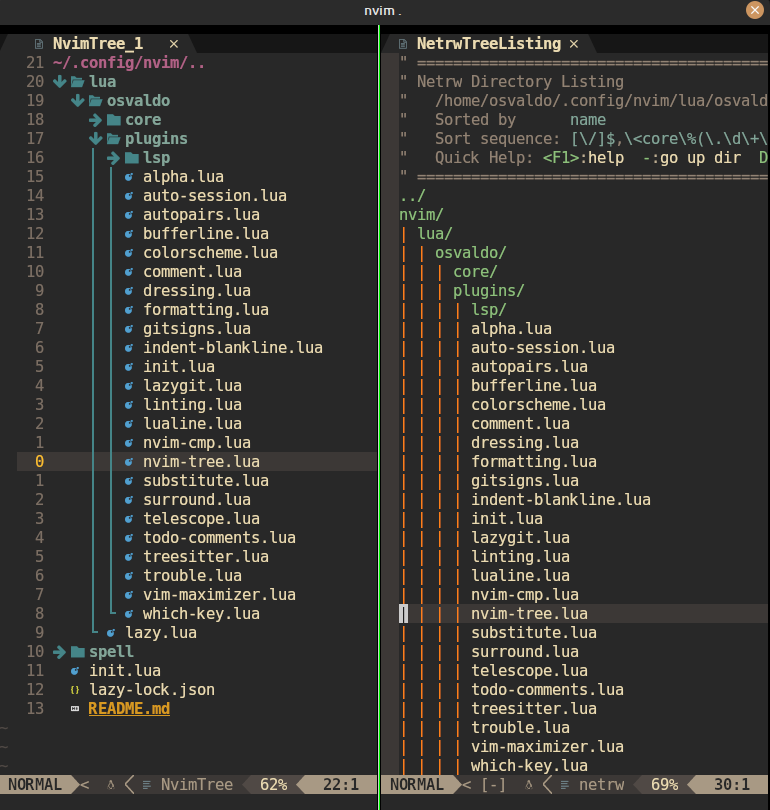Click the osvaldo open-folder icon
Image resolution: width=770 pixels, height=810 pixels.
[x=96, y=101]
